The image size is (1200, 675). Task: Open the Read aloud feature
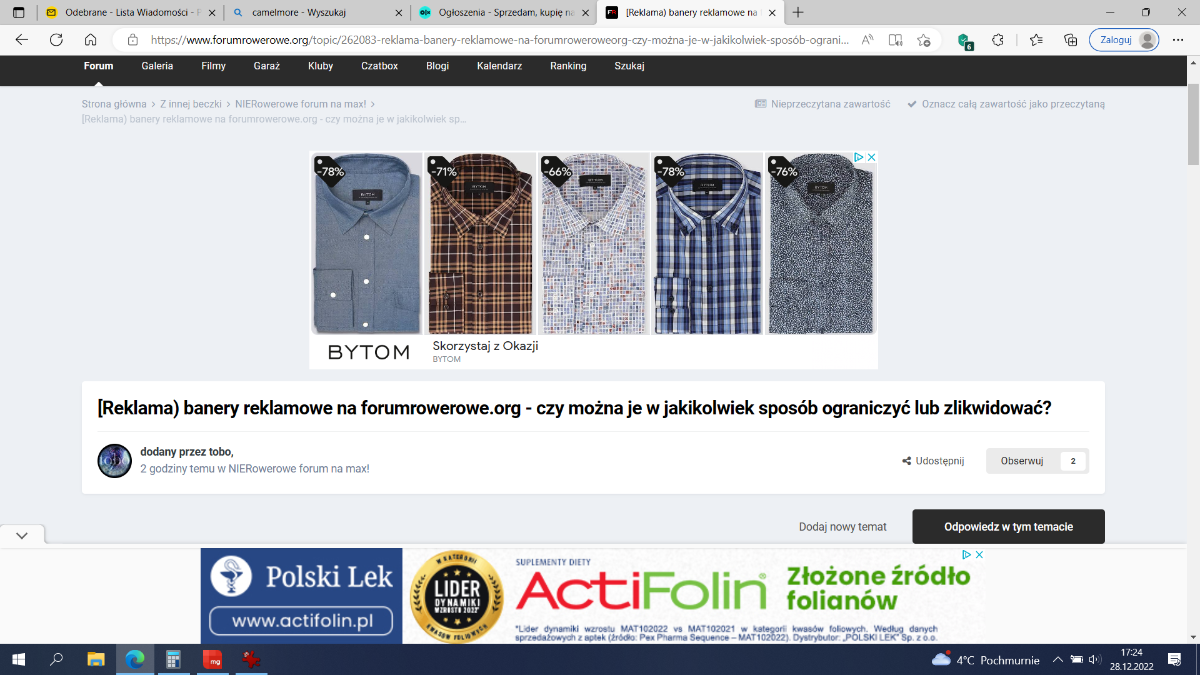(x=867, y=40)
